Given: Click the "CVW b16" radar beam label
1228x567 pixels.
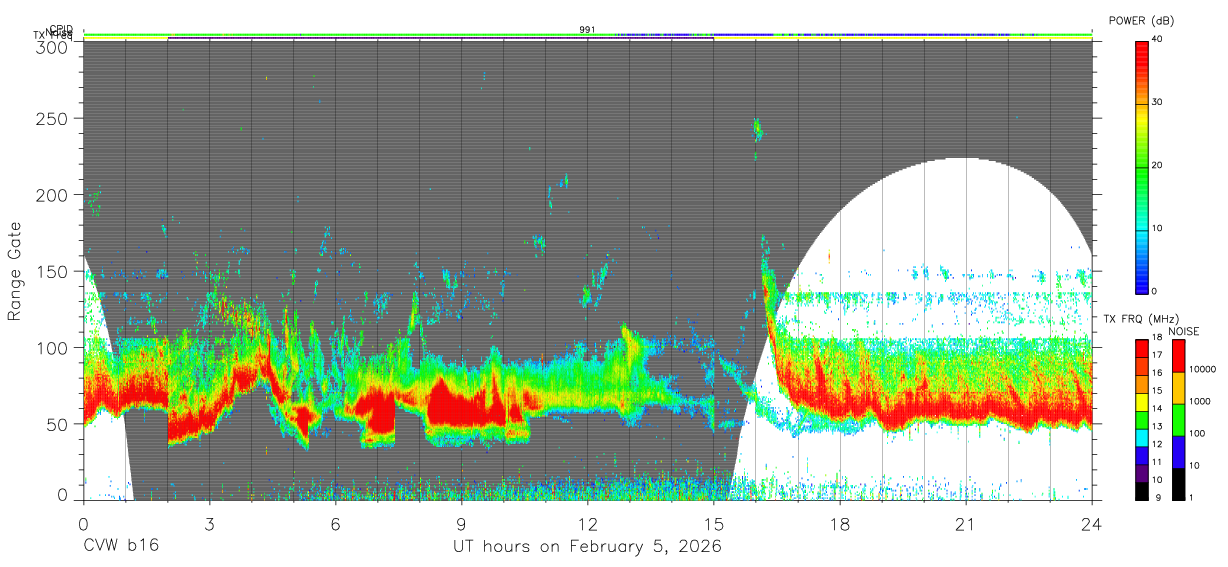Looking at the screenshot, I should pyautogui.click(x=120, y=546).
